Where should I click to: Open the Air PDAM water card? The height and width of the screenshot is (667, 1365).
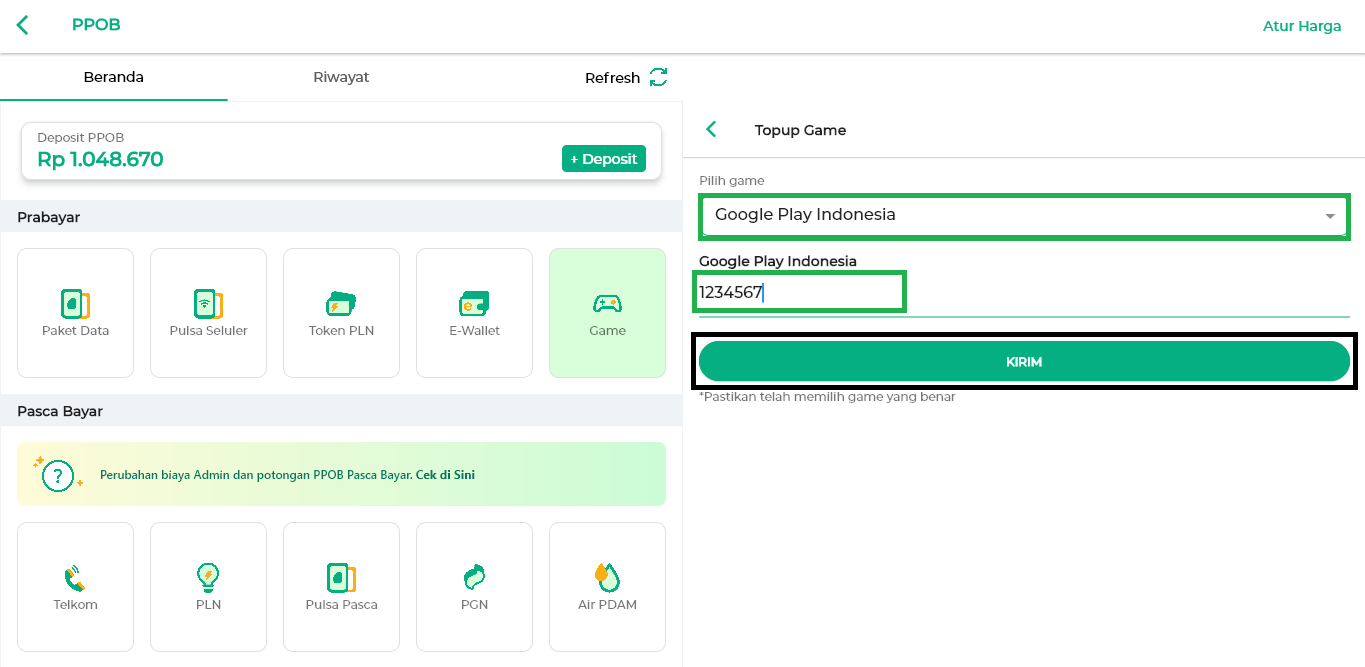click(x=607, y=587)
